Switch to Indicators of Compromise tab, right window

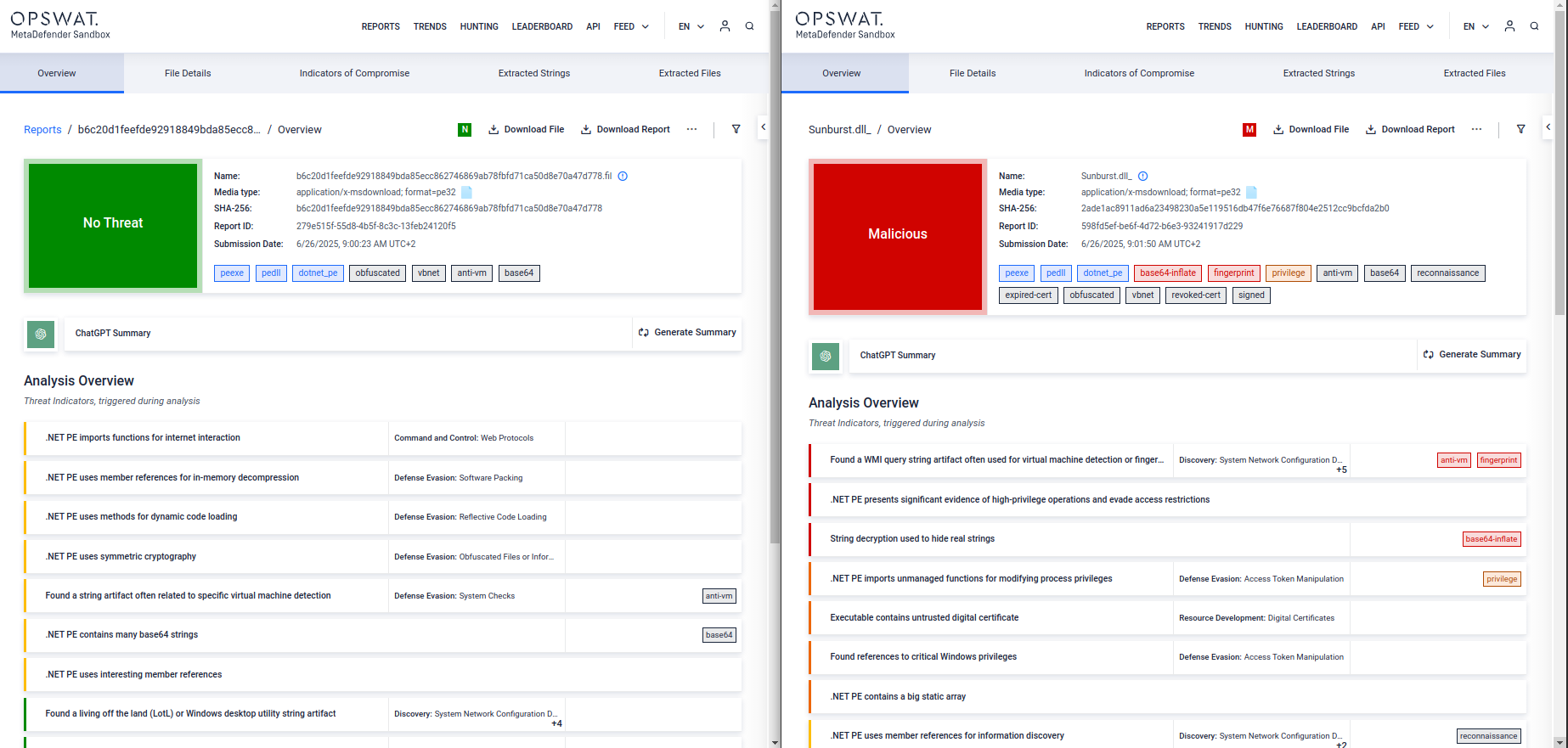point(1139,73)
